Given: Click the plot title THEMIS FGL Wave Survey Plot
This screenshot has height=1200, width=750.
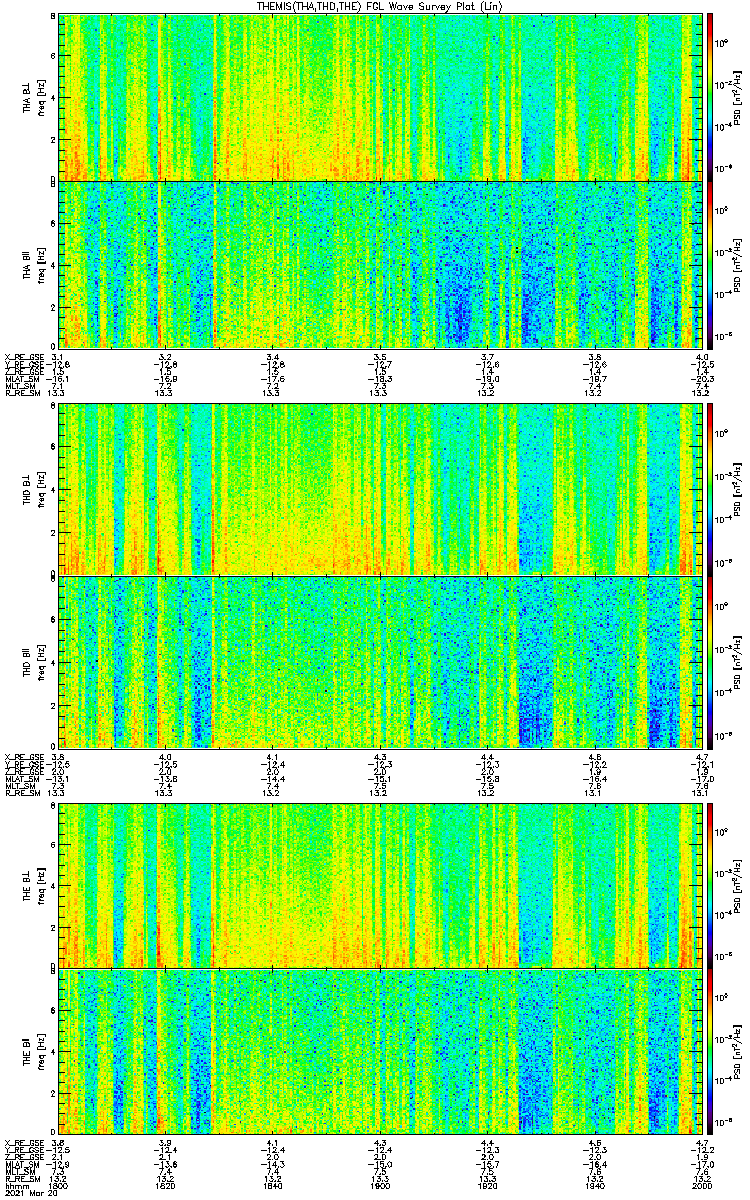Looking at the screenshot, I should [x=381, y=6].
